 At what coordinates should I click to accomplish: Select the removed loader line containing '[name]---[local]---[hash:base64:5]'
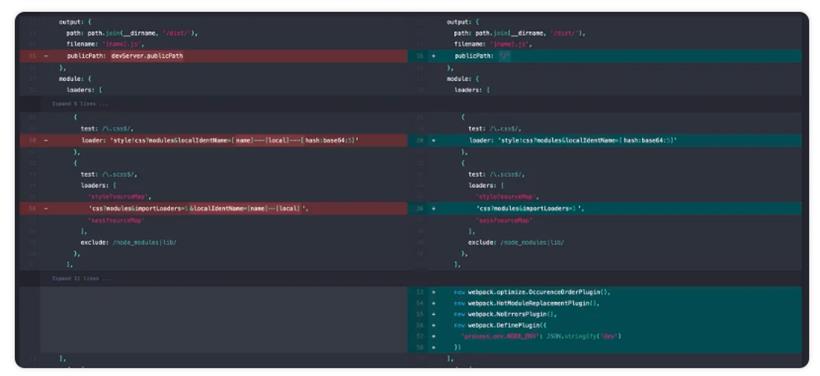pyautogui.click(x=213, y=140)
